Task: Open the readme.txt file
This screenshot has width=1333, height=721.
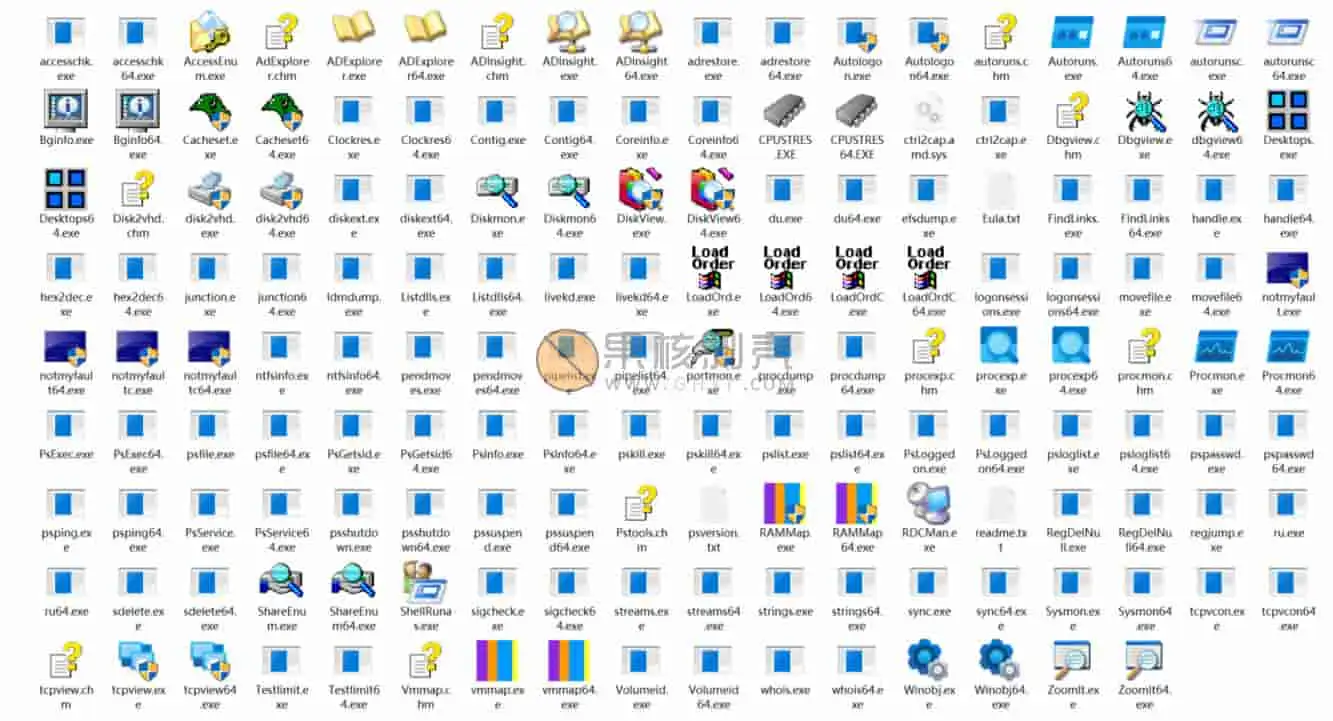Action: [x=1000, y=504]
